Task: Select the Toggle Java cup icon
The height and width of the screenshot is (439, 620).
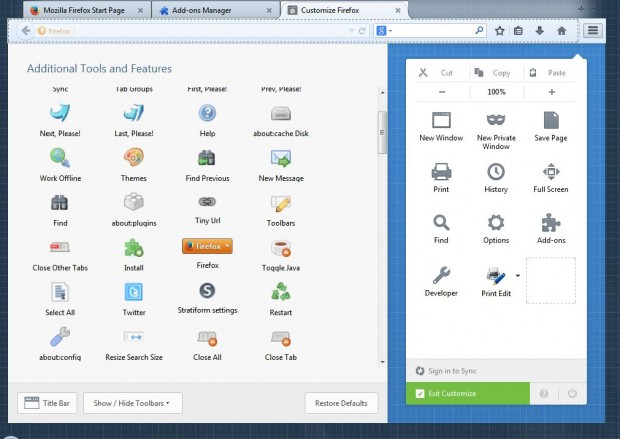Action: click(x=281, y=248)
